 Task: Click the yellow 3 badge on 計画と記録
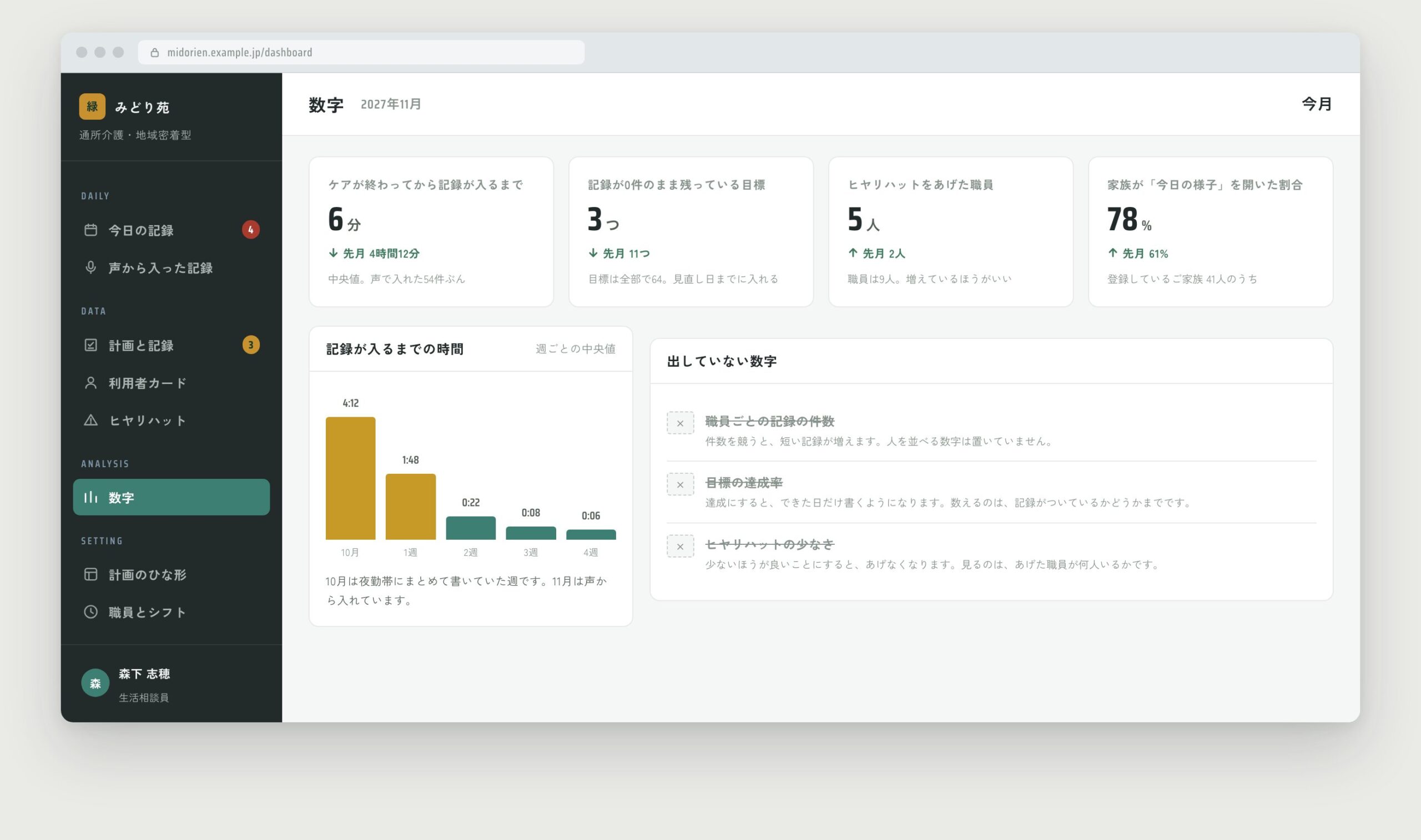point(251,345)
